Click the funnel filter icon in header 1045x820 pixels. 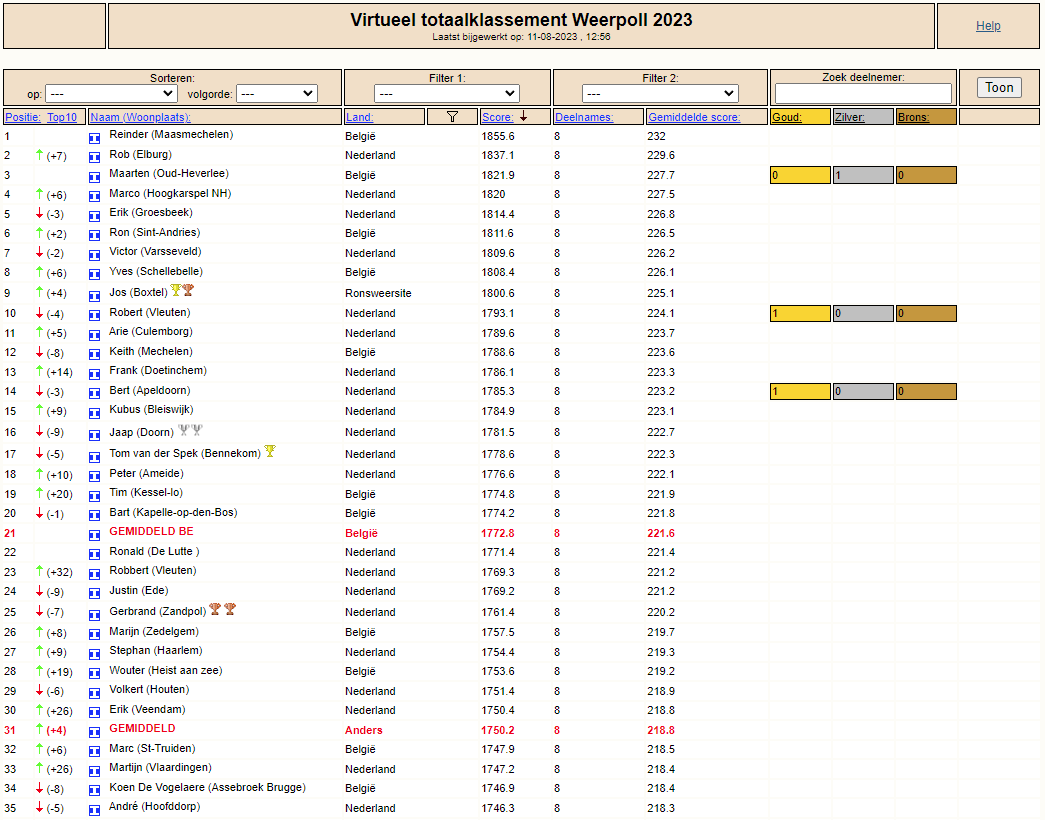452,117
